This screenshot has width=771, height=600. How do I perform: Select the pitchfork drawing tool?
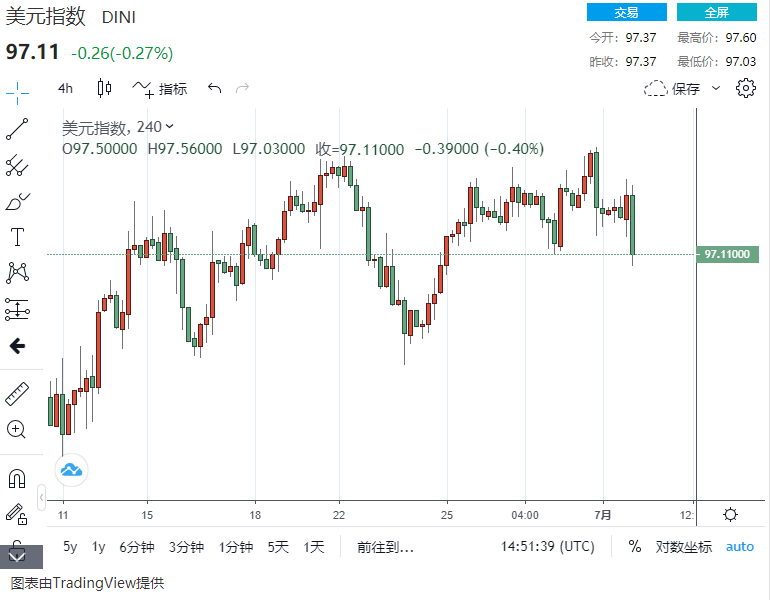tap(17, 166)
